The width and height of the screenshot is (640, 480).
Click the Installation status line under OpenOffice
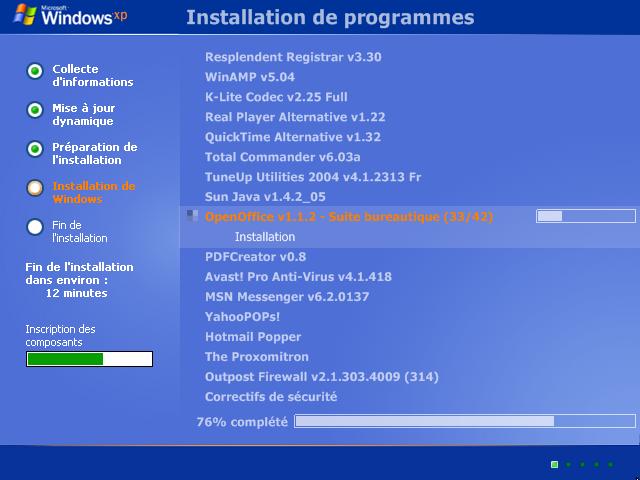pos(265,237)
